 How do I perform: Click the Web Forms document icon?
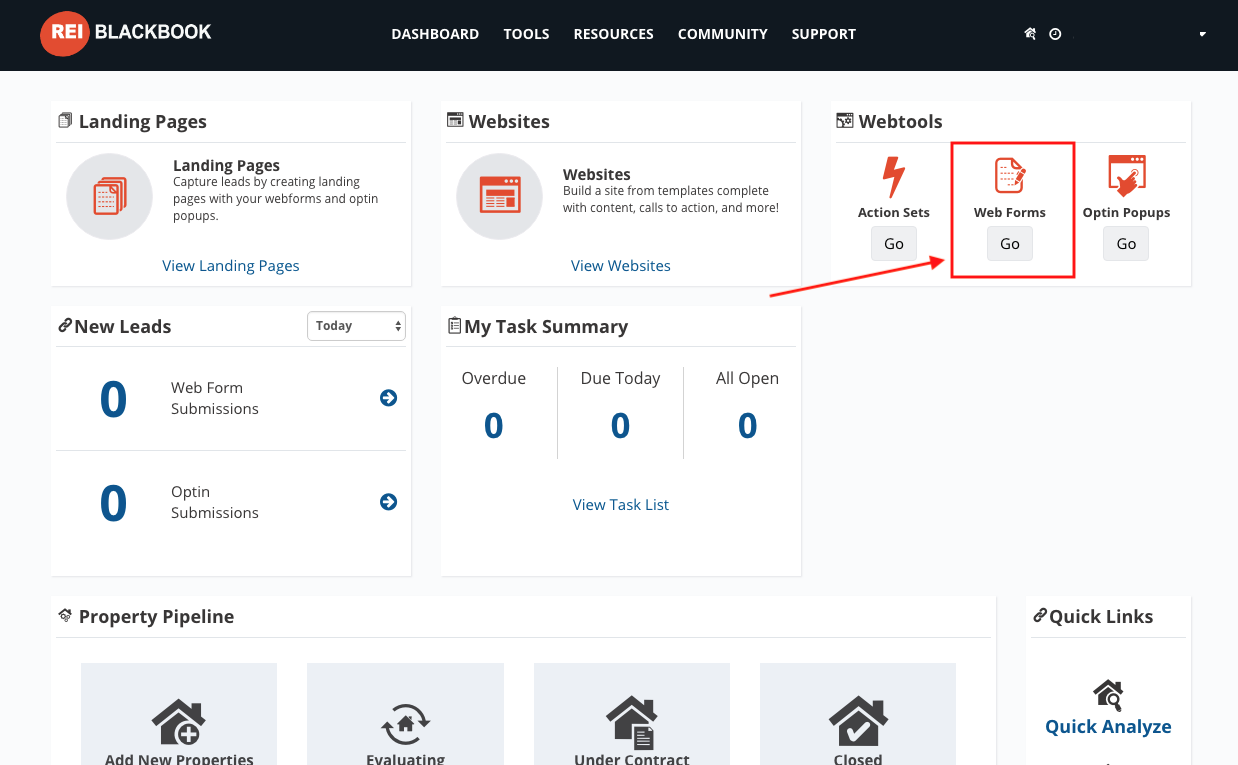coord(1010,176)
